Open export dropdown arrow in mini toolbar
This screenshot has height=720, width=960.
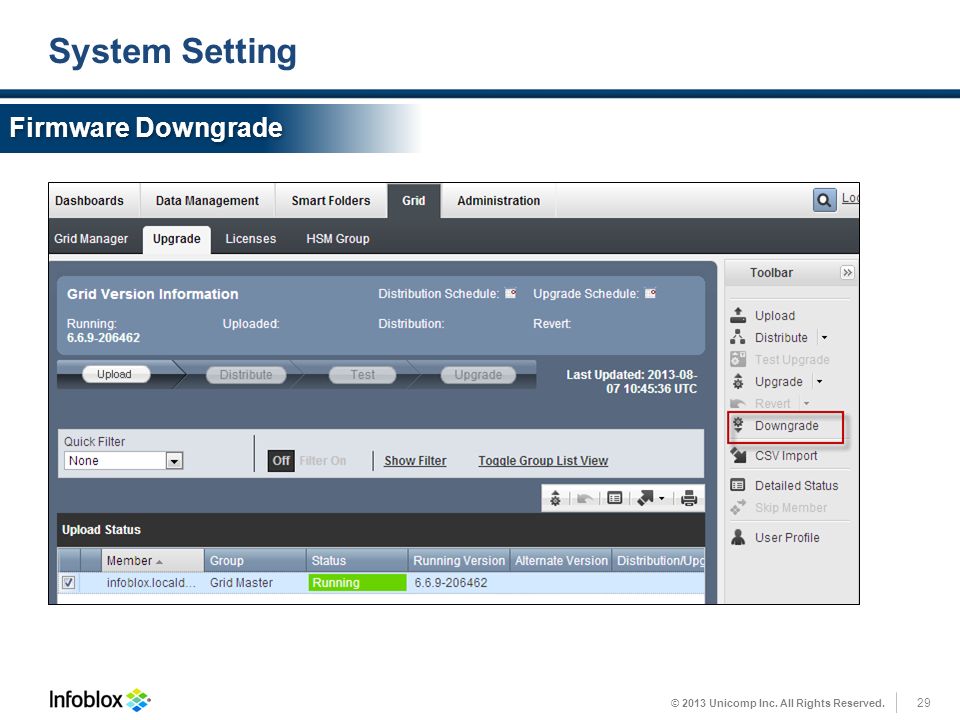pos(661,498)
